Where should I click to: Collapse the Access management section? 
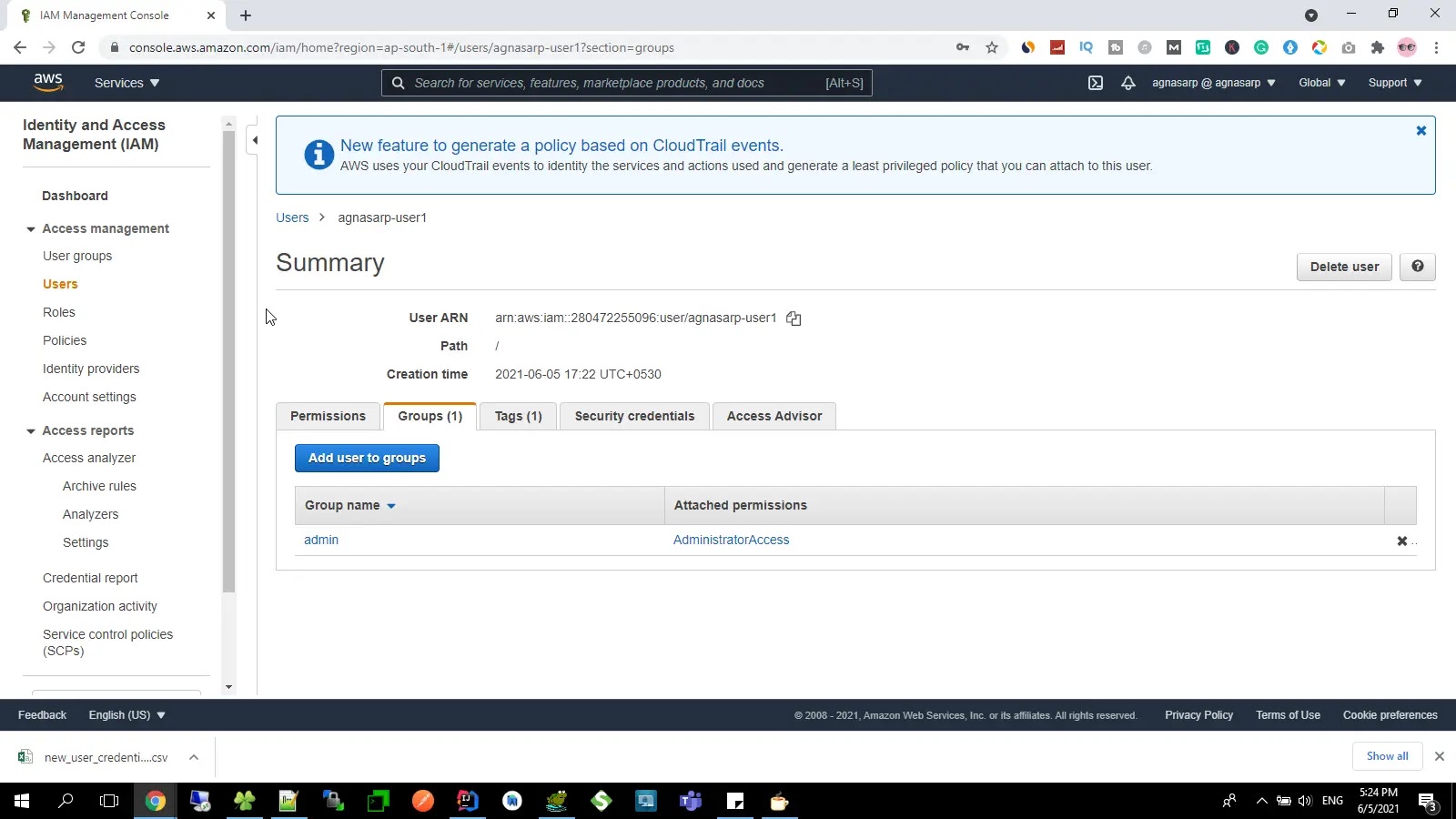point(31,229)
